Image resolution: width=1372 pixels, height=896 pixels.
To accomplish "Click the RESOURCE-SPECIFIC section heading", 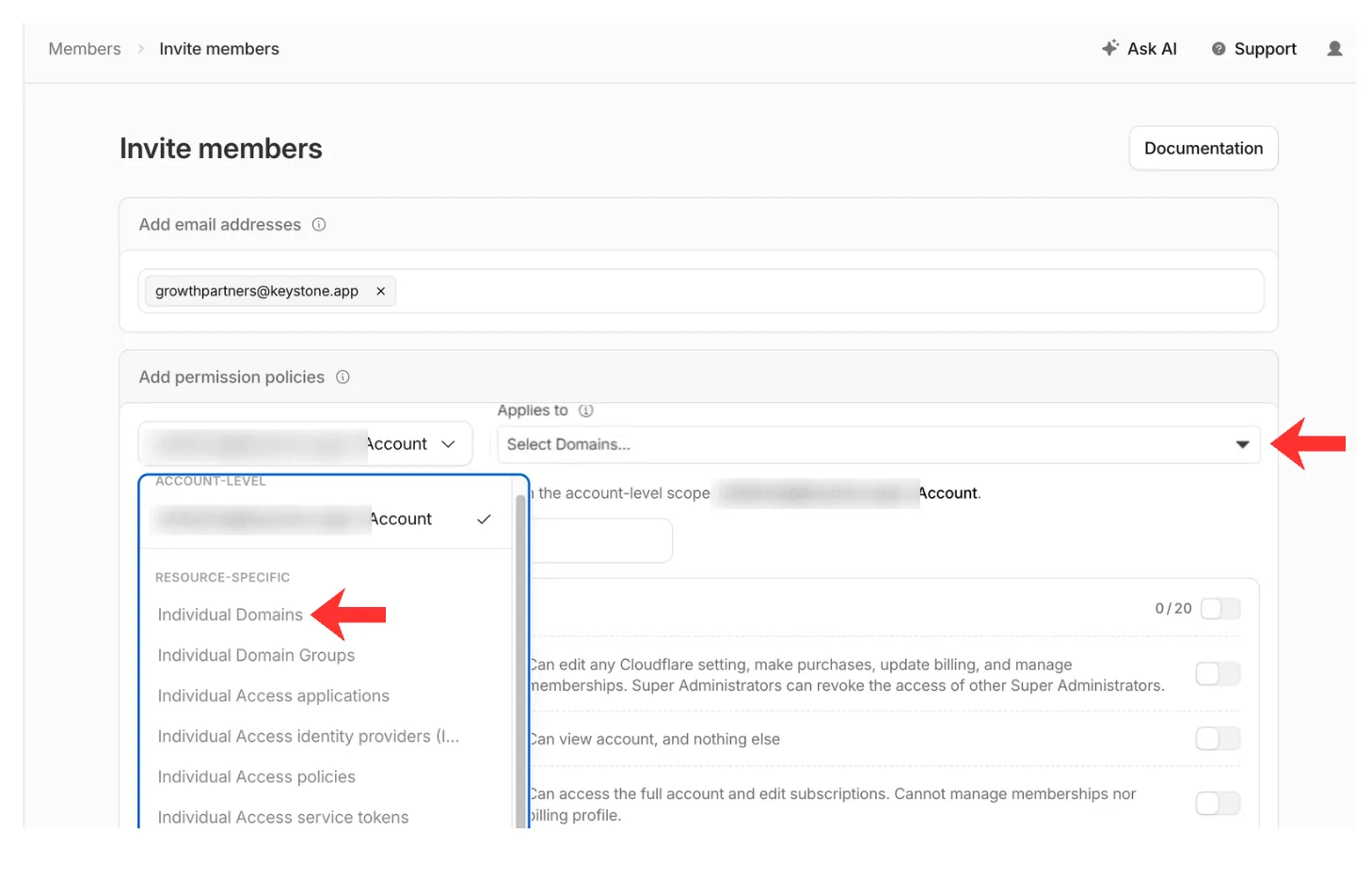I will tap(223, 578).
